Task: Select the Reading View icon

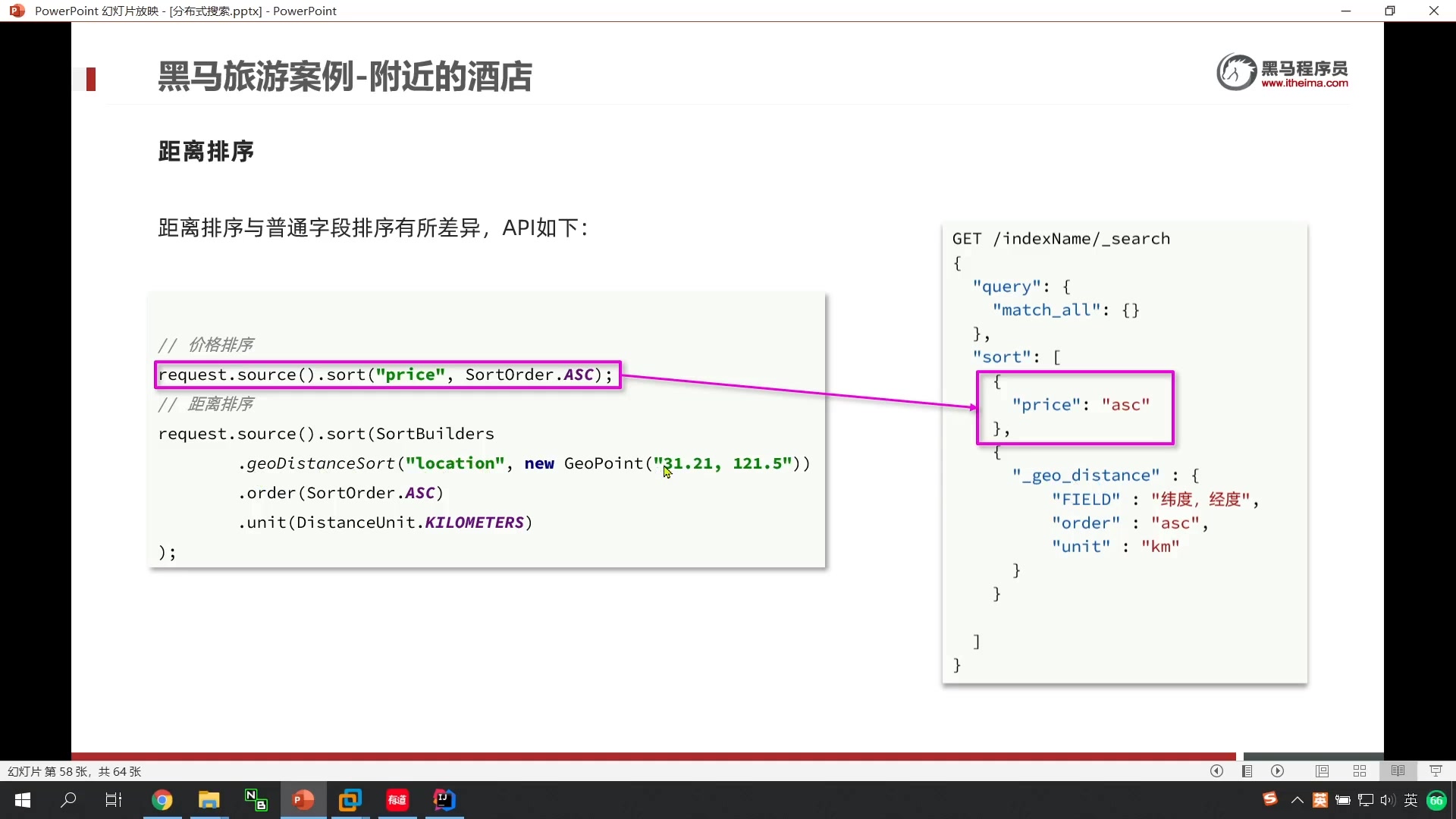Action: (1398, 771)
